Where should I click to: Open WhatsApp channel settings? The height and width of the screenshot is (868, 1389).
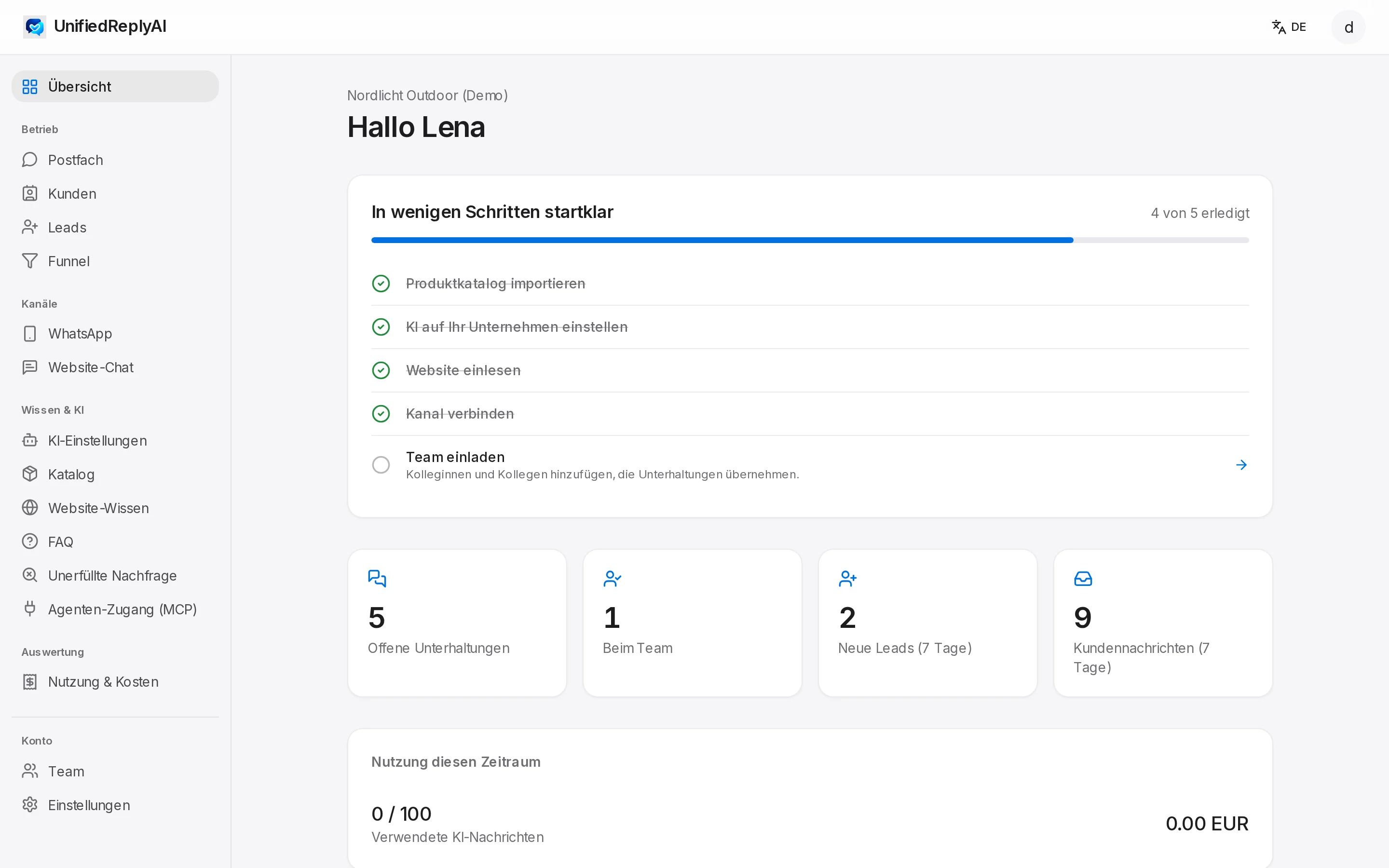coord(115,334)
